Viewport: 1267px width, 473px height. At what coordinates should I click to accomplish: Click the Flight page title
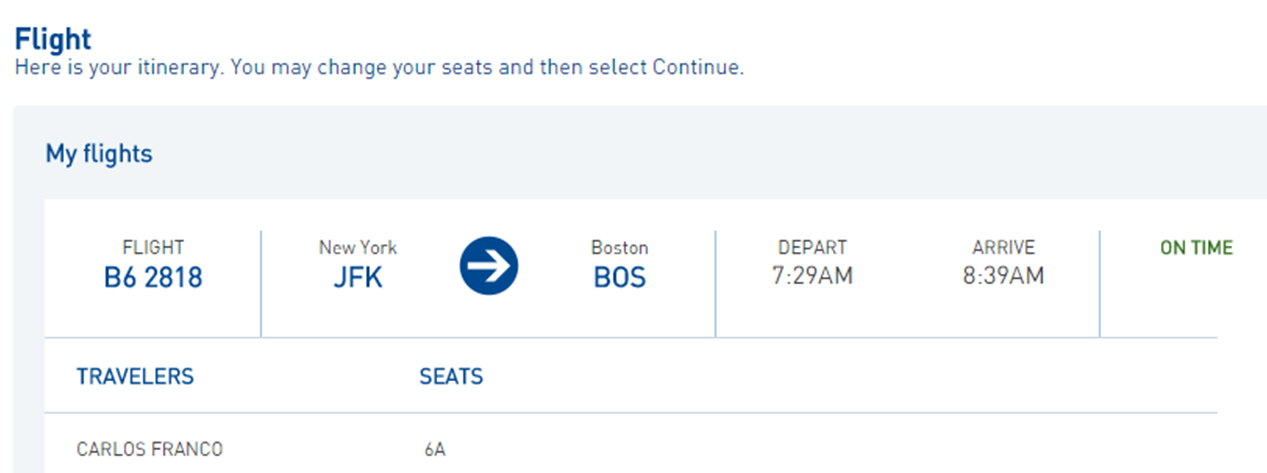click(53, 39)
